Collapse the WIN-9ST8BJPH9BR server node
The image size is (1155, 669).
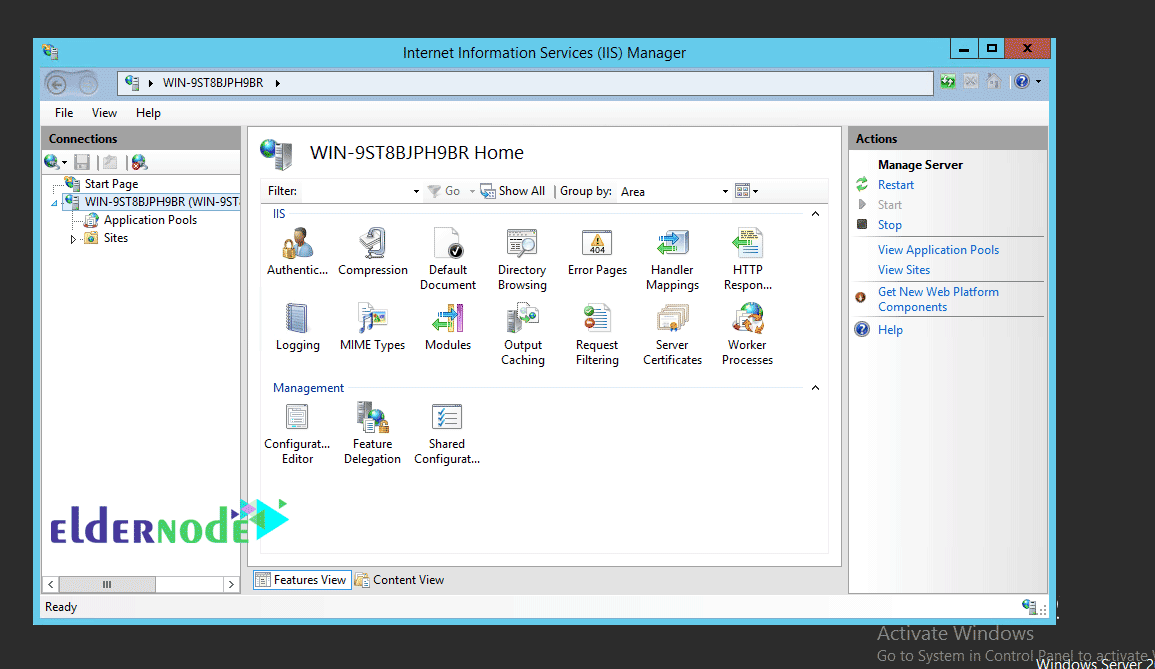[x=54, y=203]
